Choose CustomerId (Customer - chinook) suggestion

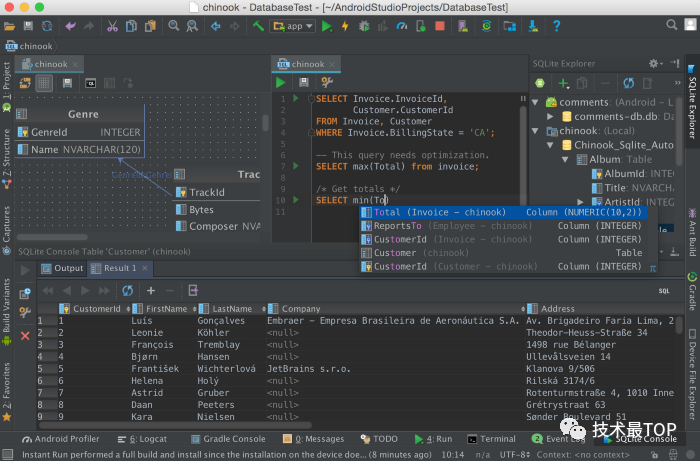503,266
